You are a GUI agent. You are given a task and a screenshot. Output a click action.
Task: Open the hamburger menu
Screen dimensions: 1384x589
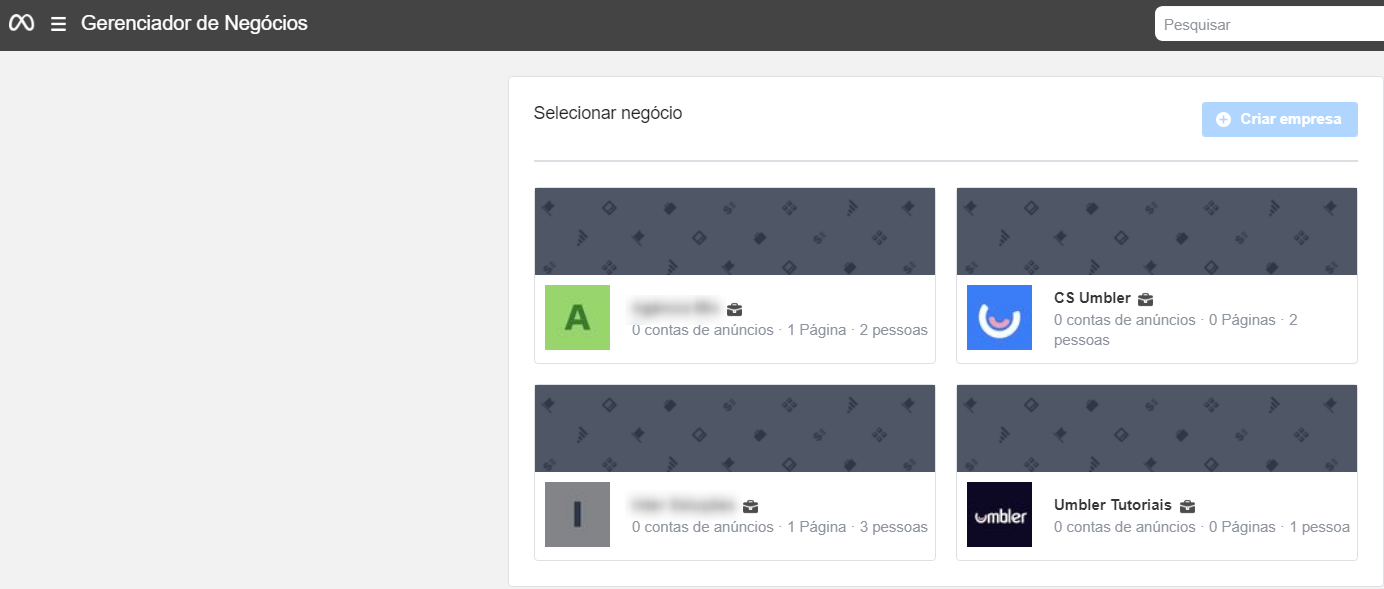click(59, 24)
